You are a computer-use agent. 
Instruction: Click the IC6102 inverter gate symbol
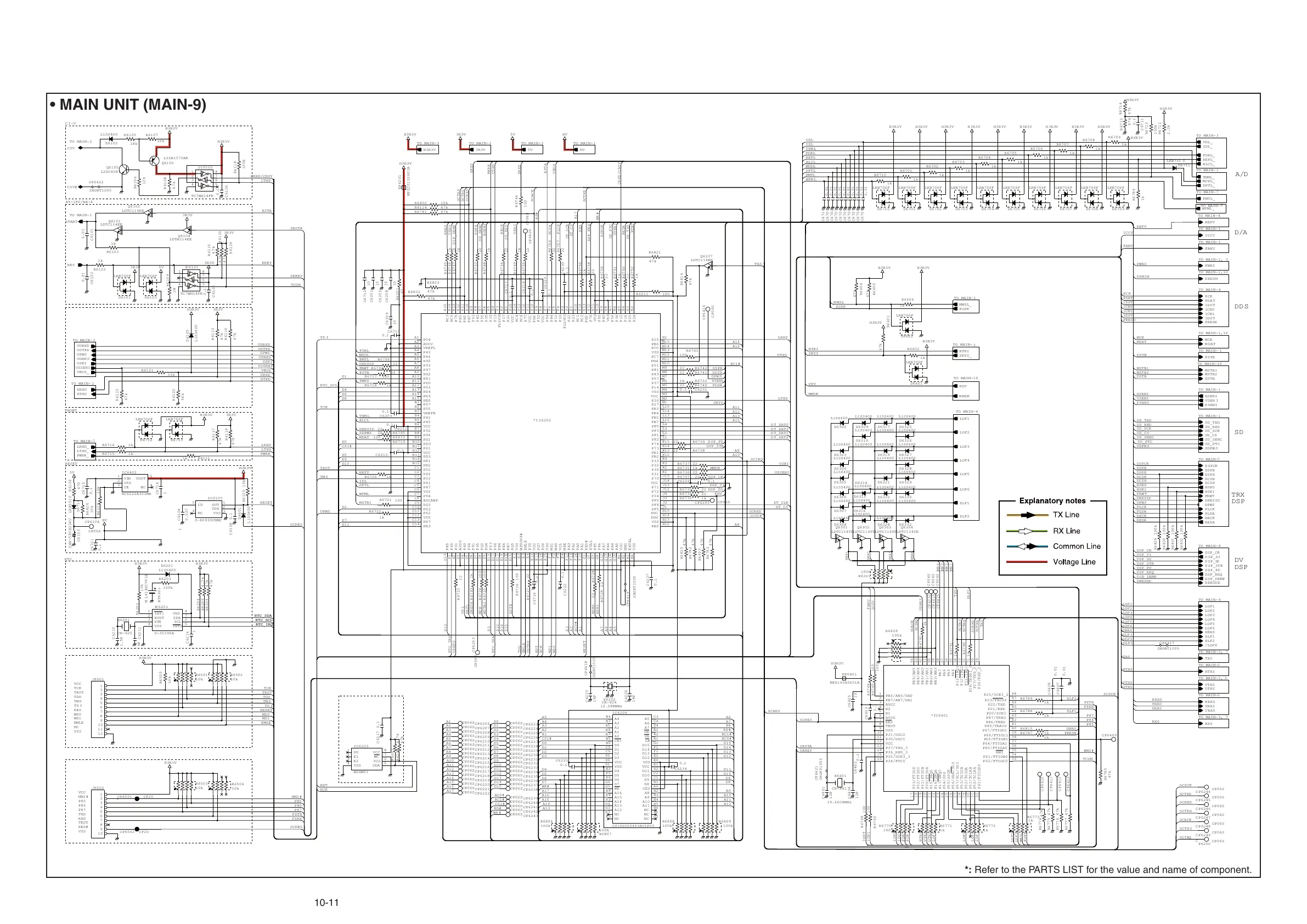(205, 181)
